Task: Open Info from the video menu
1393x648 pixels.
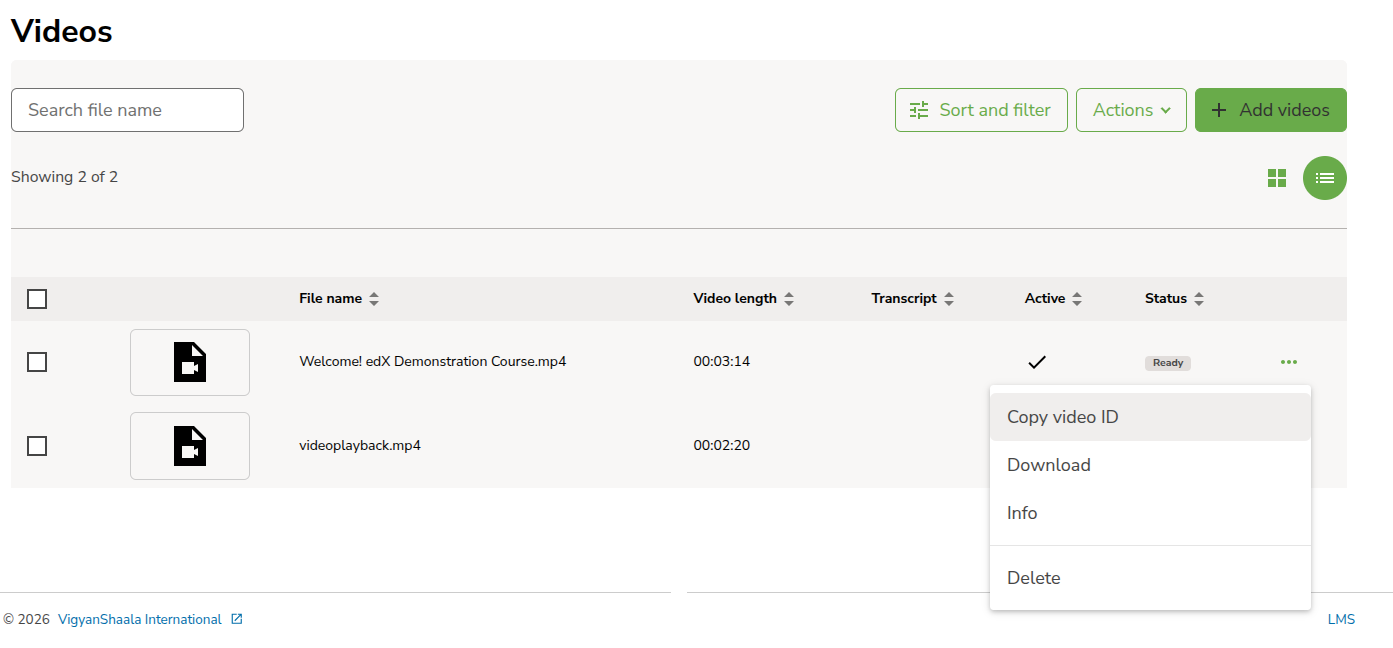Action: click(x=1150, y=513)
